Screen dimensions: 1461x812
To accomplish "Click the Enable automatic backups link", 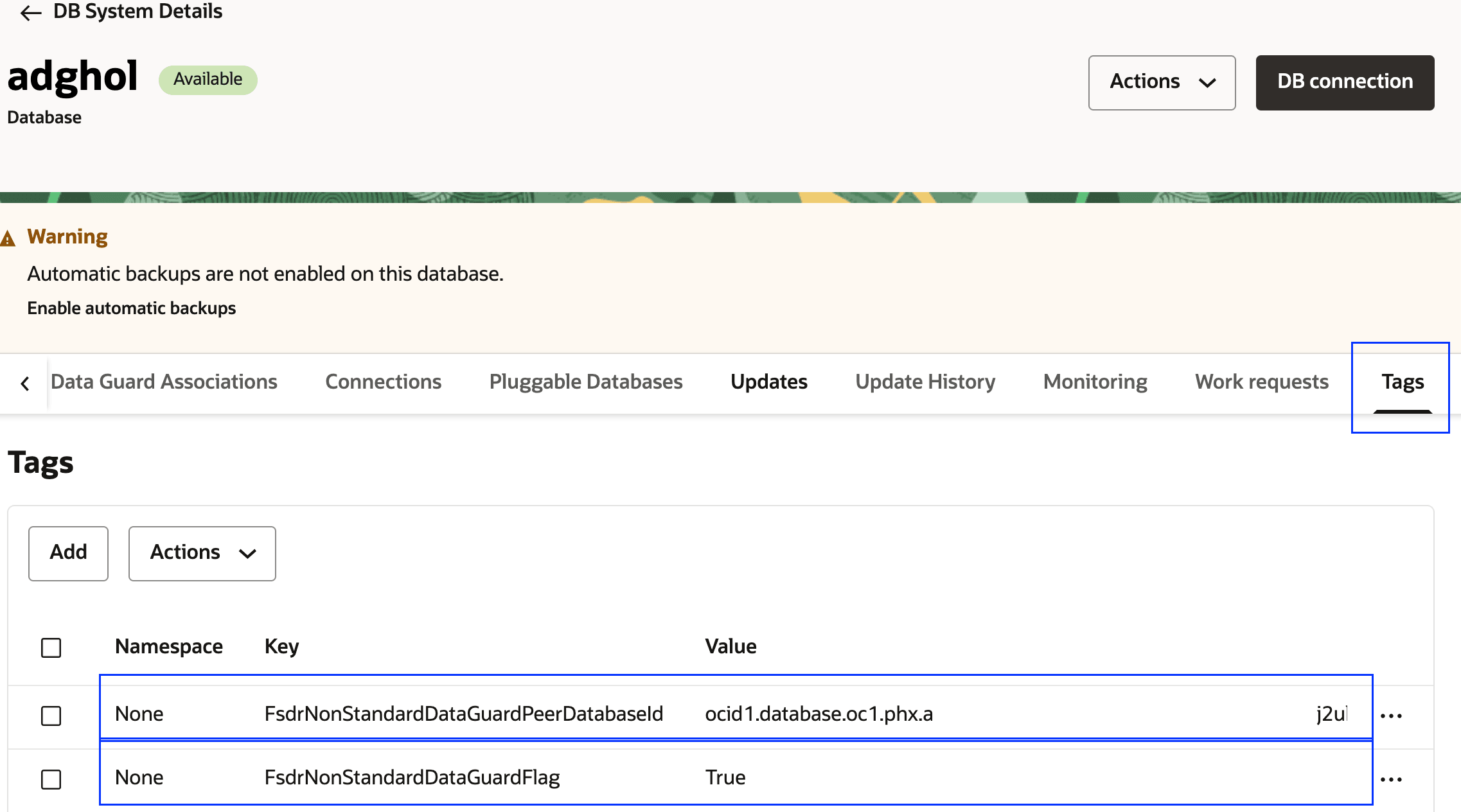I will [x=131, y=308].
